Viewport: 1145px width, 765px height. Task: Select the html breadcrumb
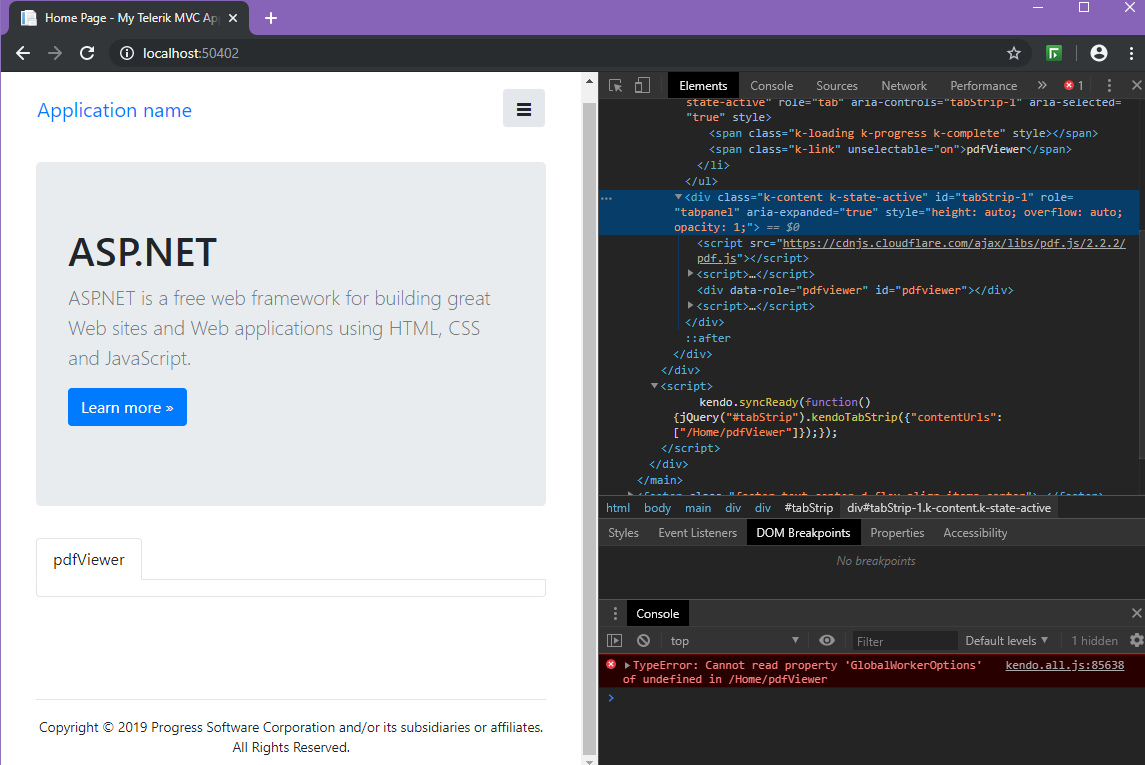(618, 508)
